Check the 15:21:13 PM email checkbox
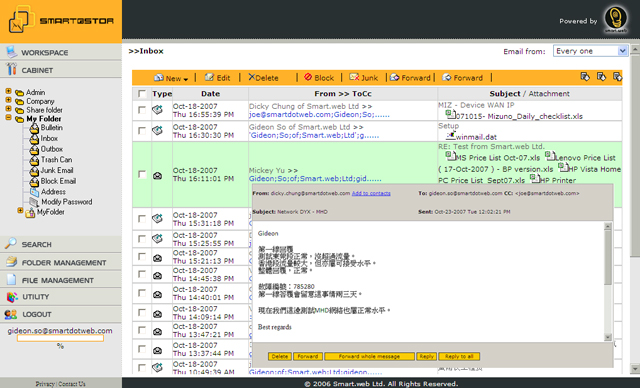 142,257
